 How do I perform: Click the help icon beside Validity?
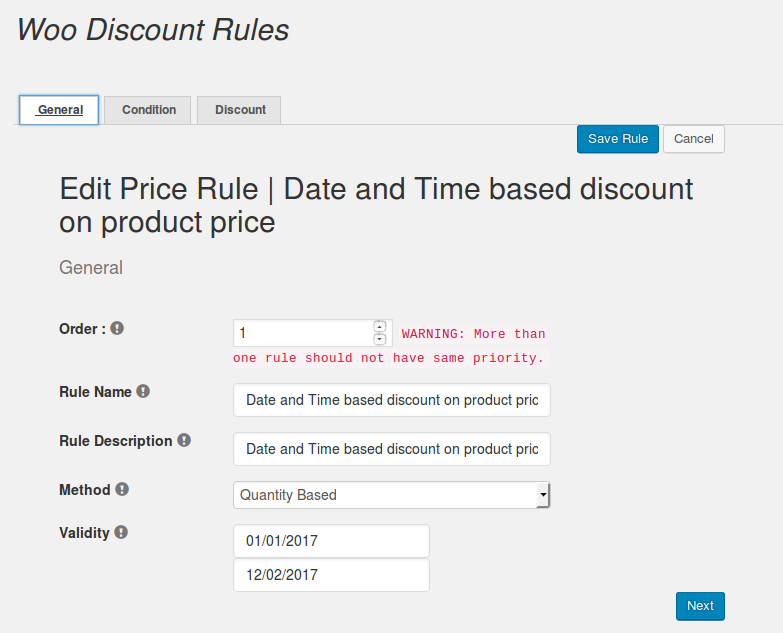[x=121, y=532]
